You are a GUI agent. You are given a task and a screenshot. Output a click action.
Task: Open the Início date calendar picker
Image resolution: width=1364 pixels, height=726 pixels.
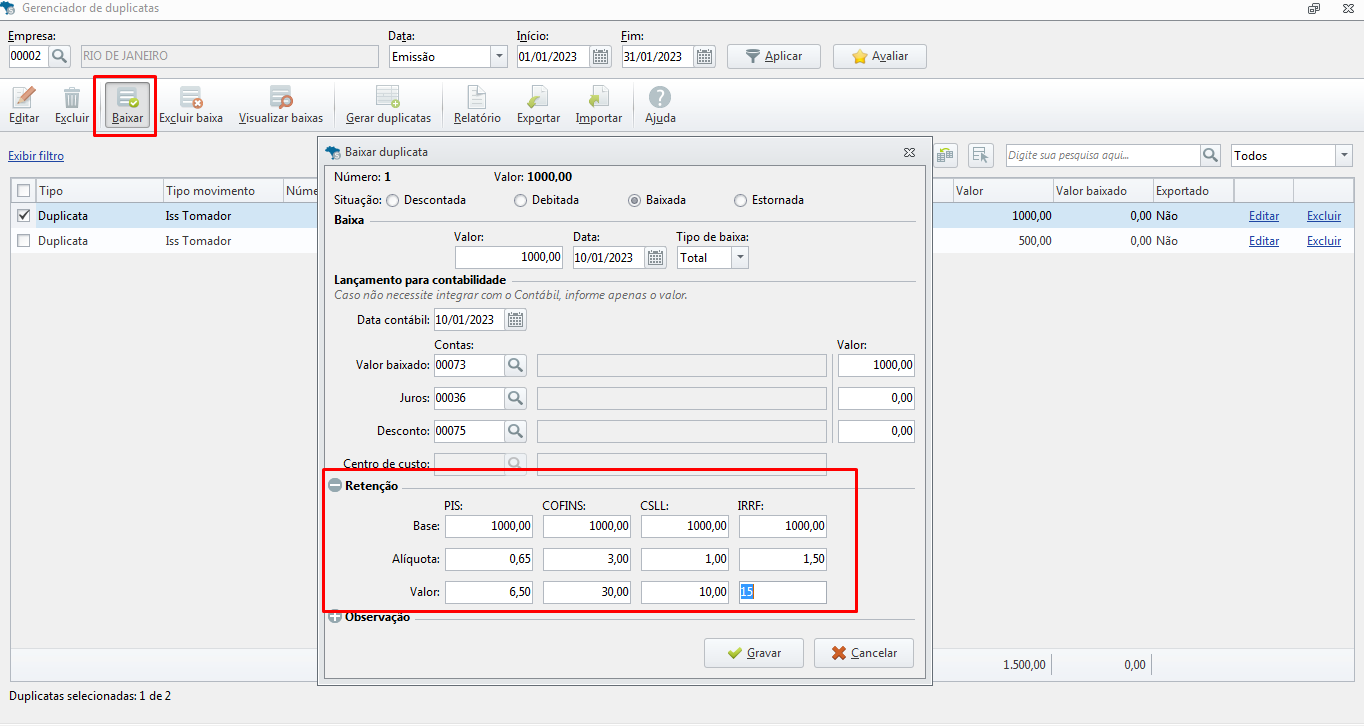[600, 57]
